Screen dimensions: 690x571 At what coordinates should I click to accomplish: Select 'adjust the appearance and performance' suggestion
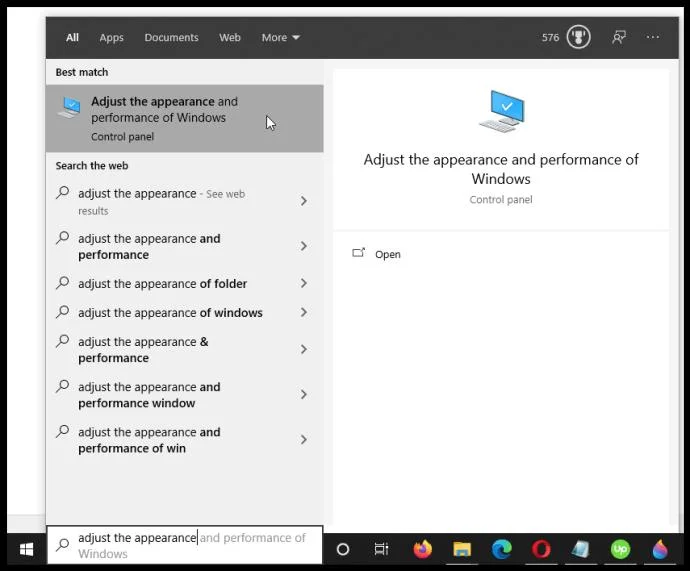click(184, 246)
